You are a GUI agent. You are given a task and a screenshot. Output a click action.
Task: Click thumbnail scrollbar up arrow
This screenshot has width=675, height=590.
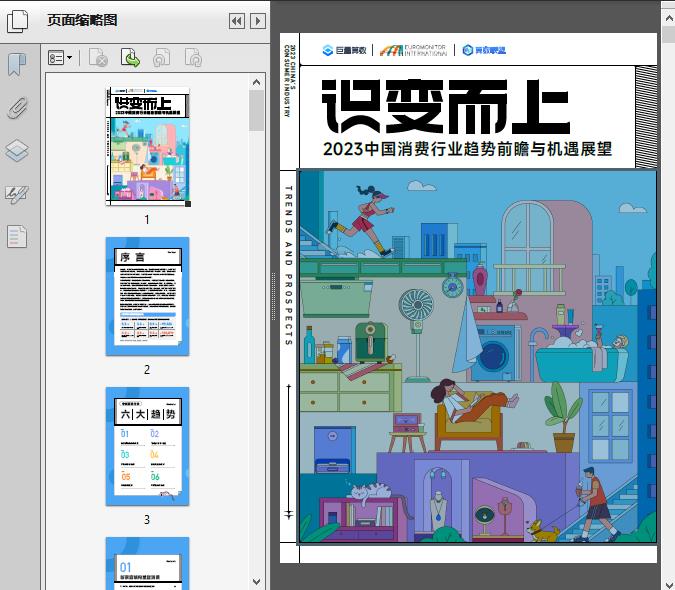pyautogui.click(x=257, y=82)
